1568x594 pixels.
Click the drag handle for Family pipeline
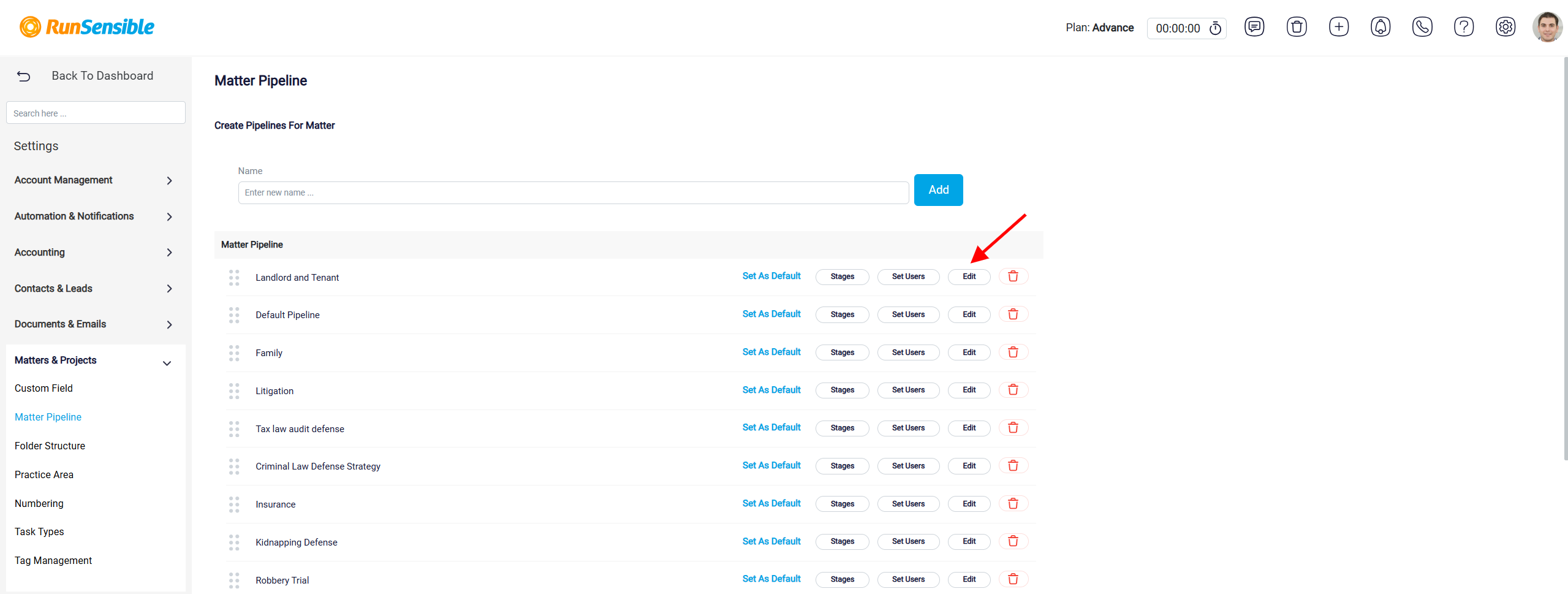tap(234, 353)
